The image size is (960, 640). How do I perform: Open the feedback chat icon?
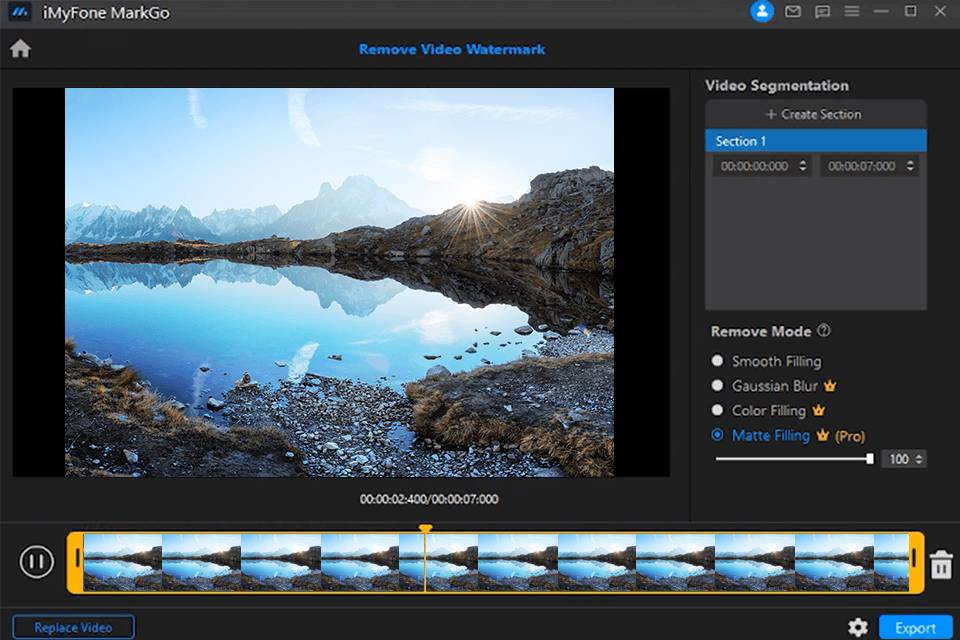[x=823, y=12]
